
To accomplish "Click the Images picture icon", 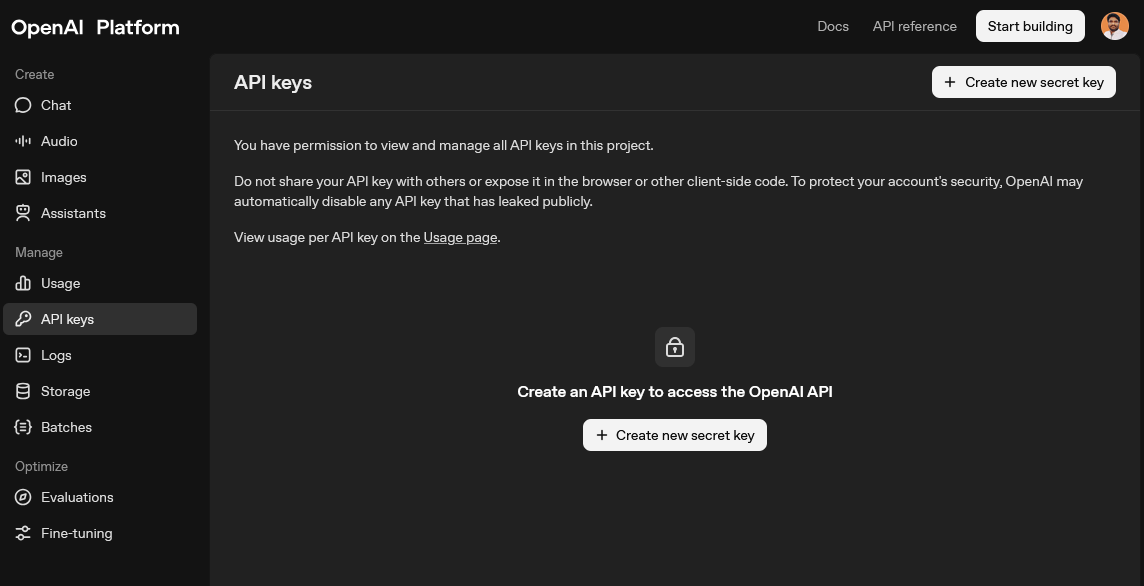I will tap(23, 177).
